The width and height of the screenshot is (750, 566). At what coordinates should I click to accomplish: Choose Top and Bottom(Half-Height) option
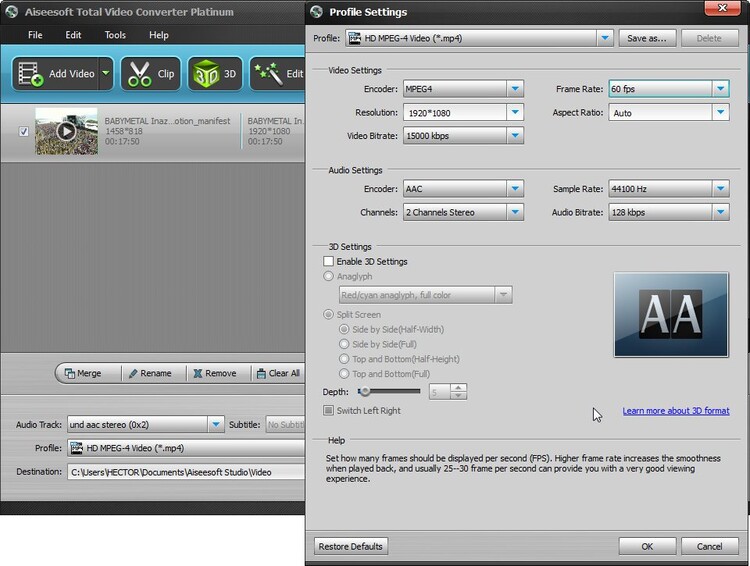tap(344, 359)
